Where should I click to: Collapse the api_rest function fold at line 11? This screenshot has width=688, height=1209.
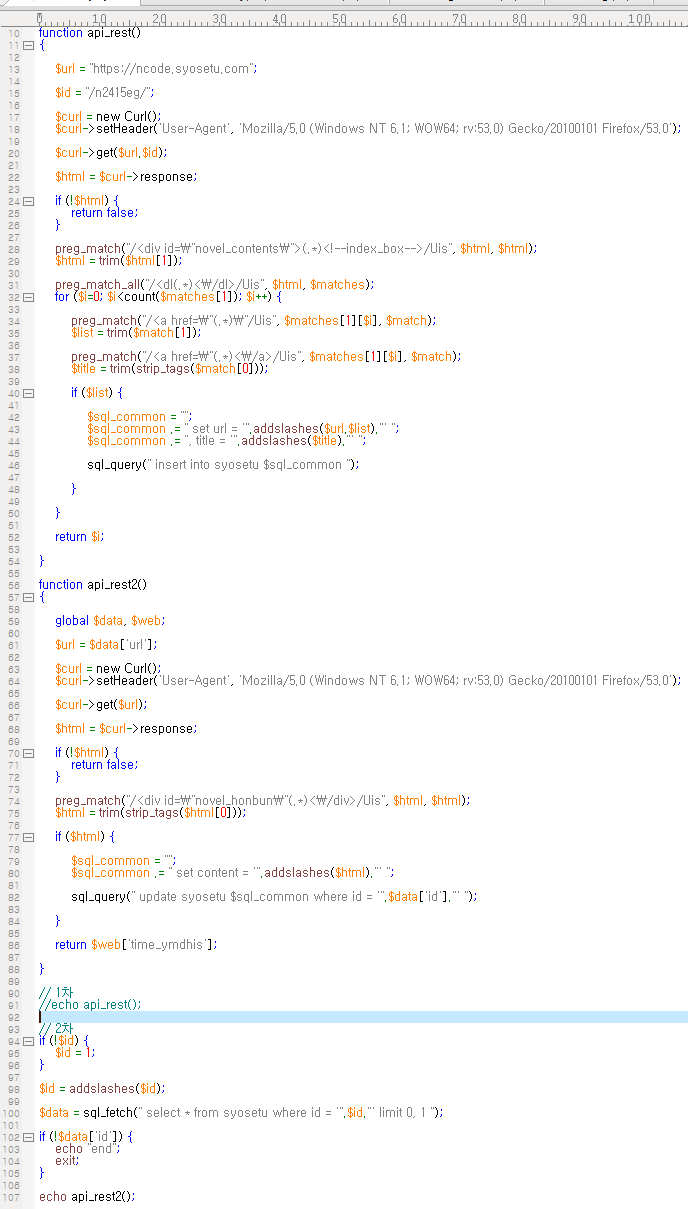(x=28, y=45)
